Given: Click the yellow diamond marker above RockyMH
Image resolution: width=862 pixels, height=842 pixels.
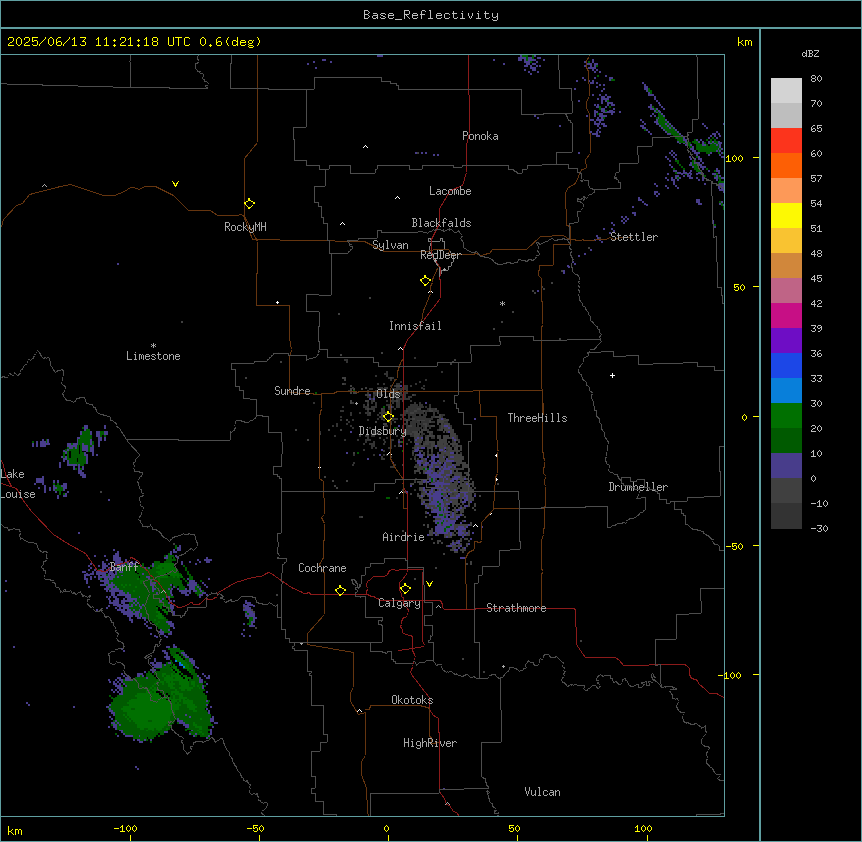Looking at the screenshot, I should 250,204.
